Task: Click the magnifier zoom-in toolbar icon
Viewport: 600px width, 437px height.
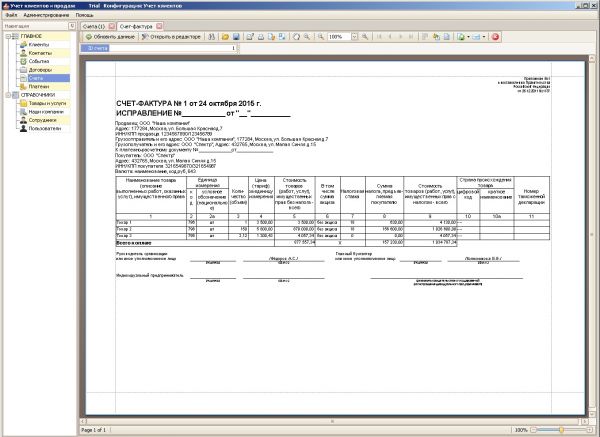Action: [306, 36]
